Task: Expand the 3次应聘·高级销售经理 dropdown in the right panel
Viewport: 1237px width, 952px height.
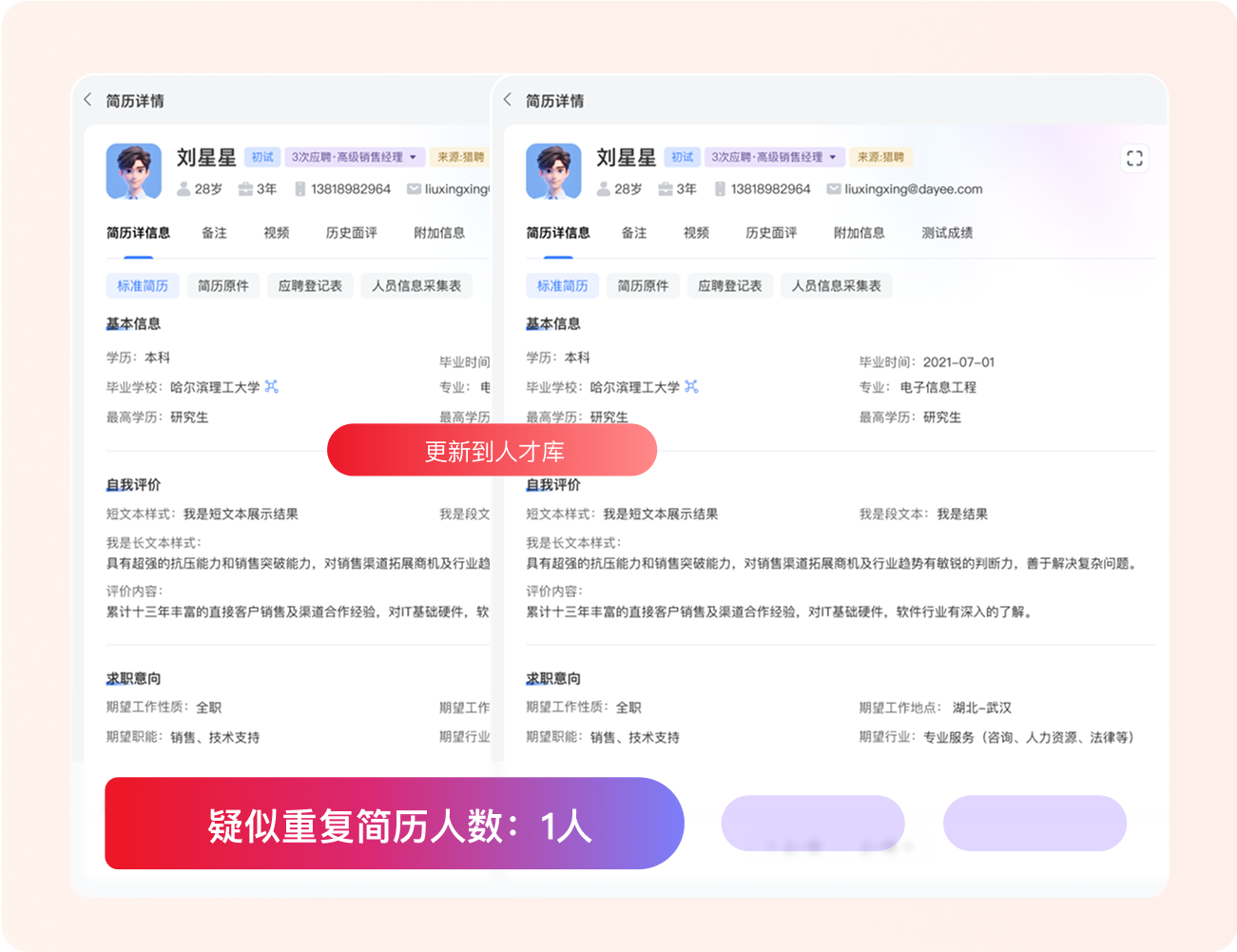Action: point(833,158)
